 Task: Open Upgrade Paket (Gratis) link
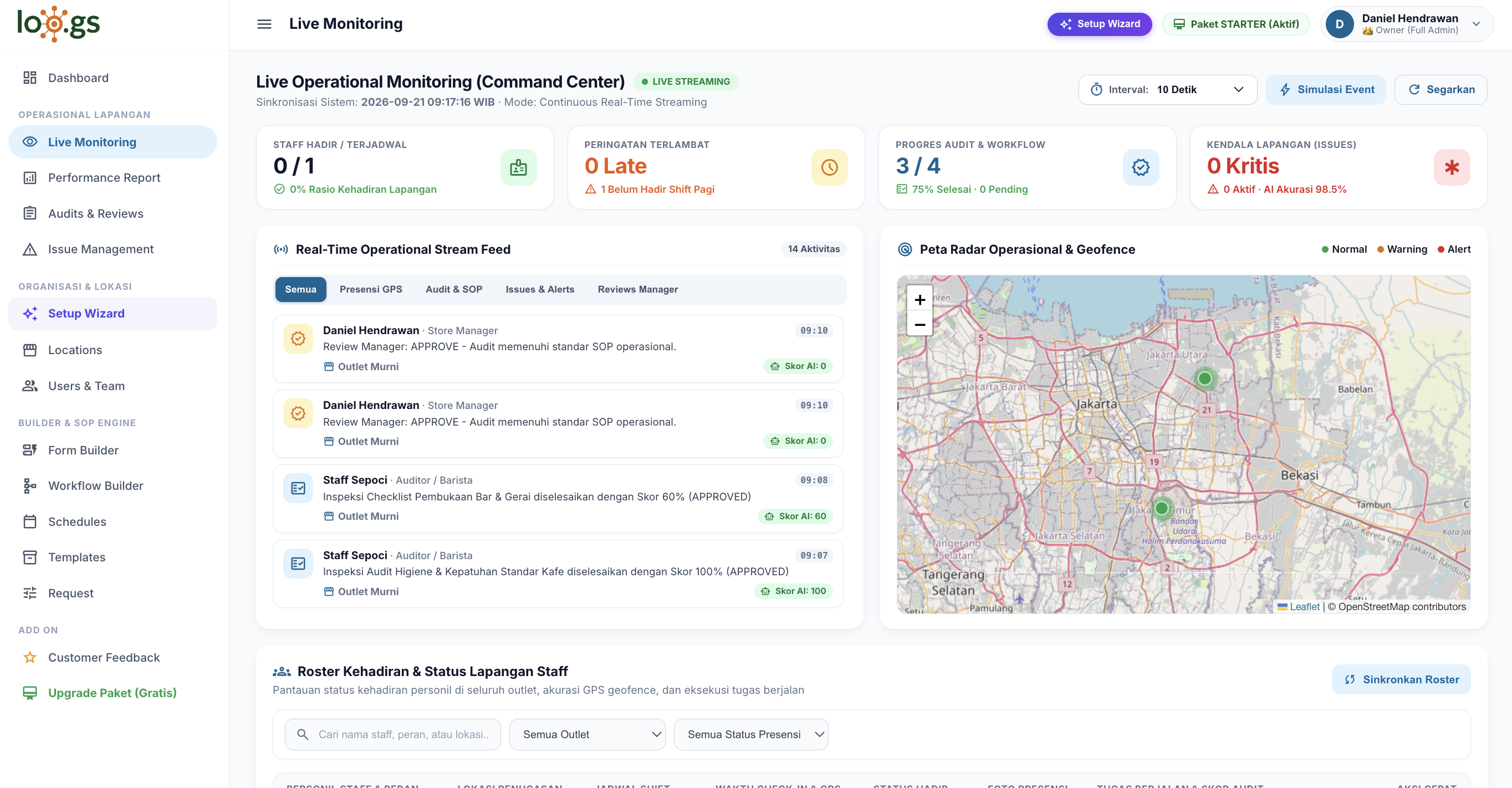[x=113, y=693]
